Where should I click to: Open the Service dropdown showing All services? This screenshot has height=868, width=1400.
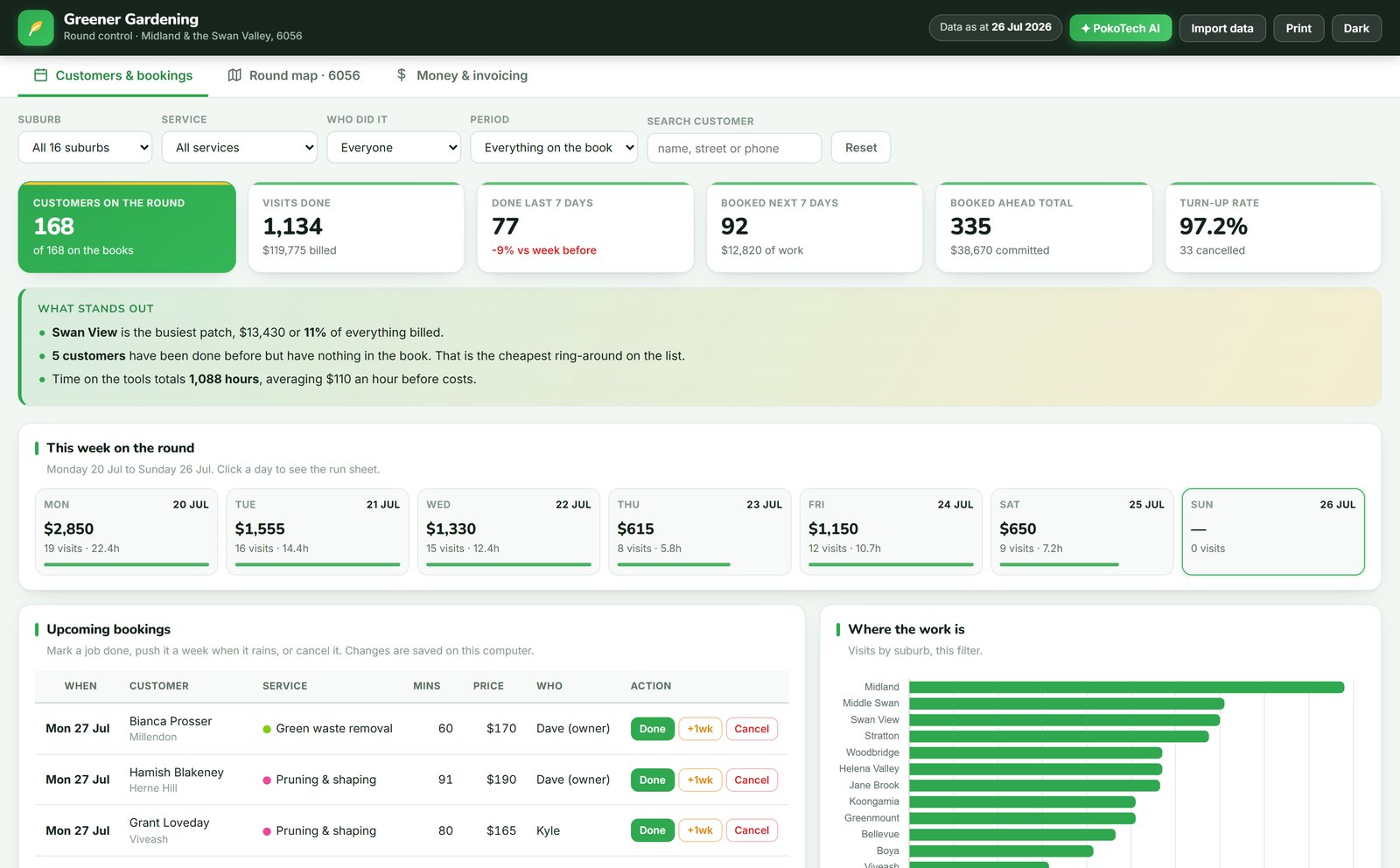pos(240,148)
